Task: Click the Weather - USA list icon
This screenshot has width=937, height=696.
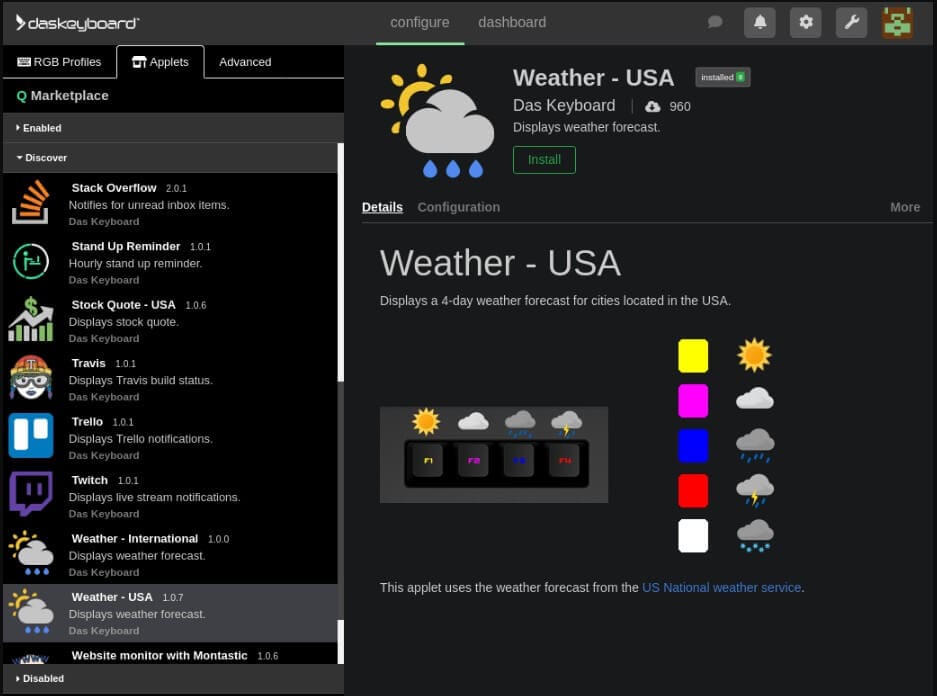Action: coord(31,611)
